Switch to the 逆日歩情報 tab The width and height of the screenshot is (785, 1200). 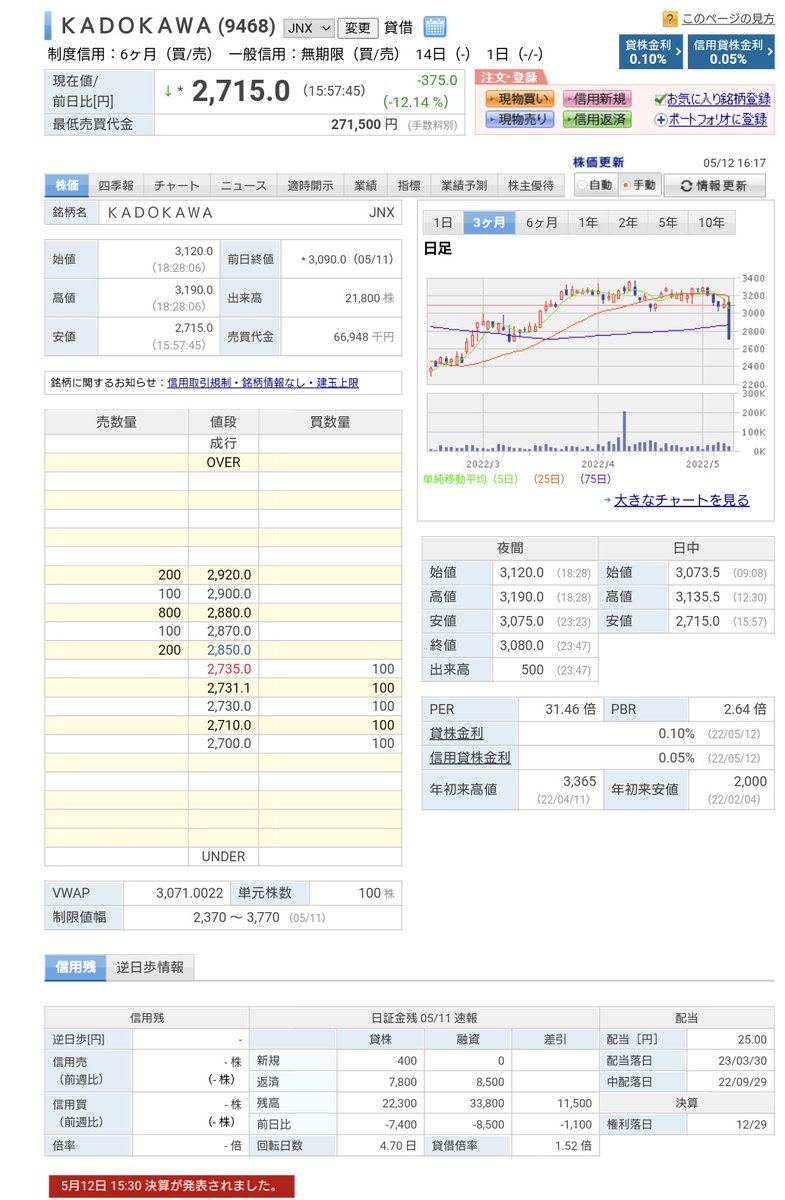coord(150,967)
